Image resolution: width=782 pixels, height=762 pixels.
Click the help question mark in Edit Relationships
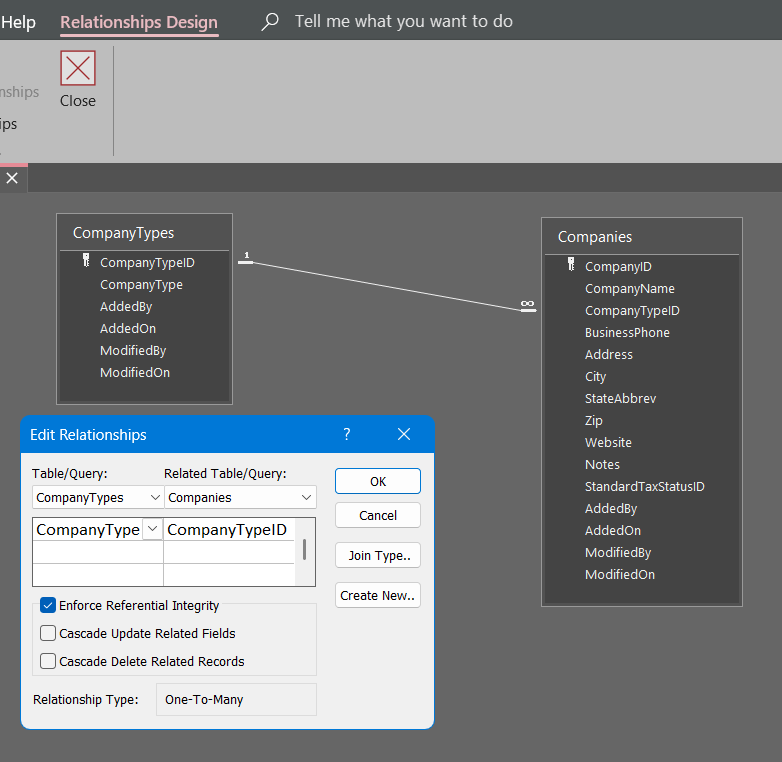click(x=347, y=434)
